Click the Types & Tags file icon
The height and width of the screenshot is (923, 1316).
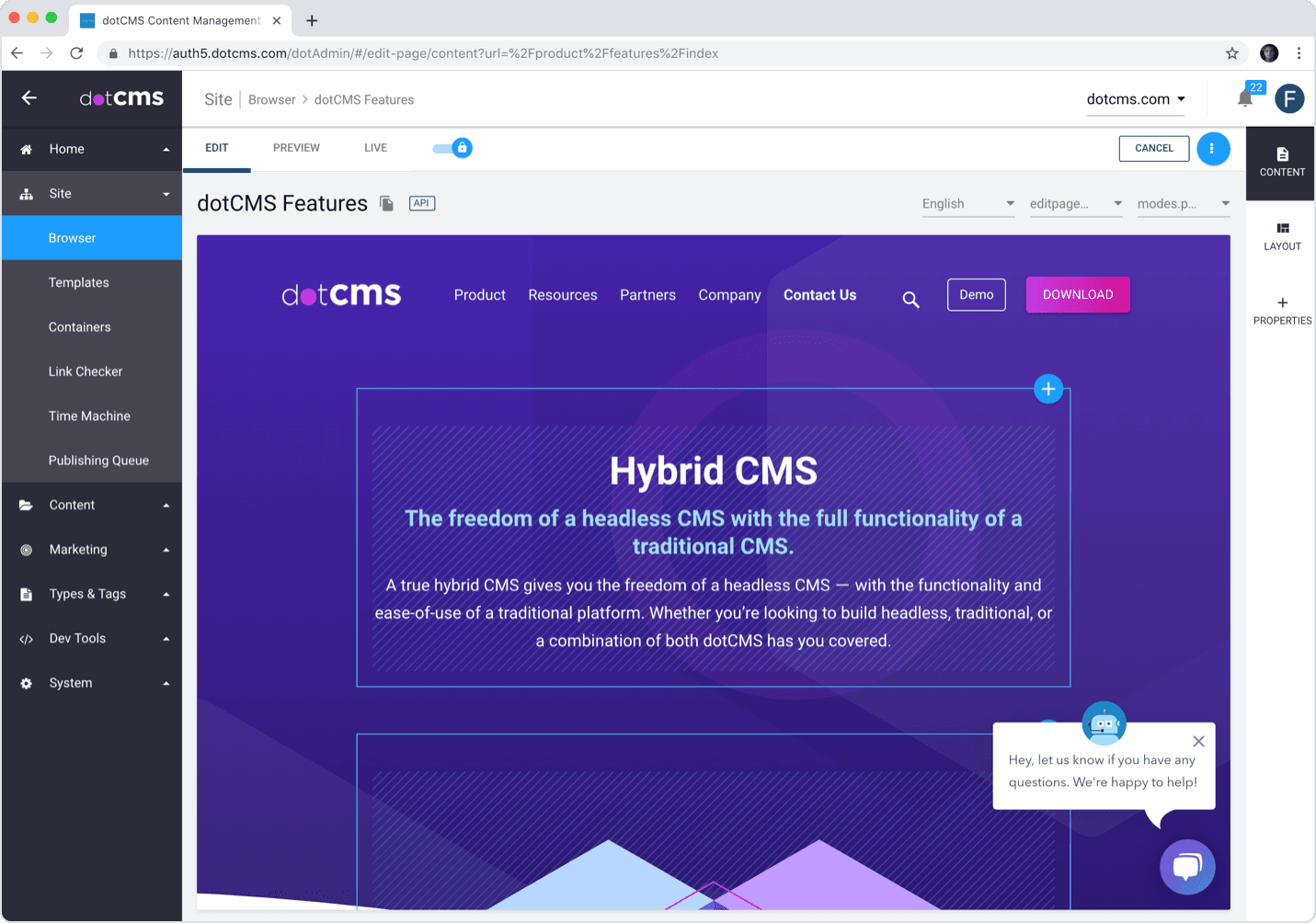27,595
